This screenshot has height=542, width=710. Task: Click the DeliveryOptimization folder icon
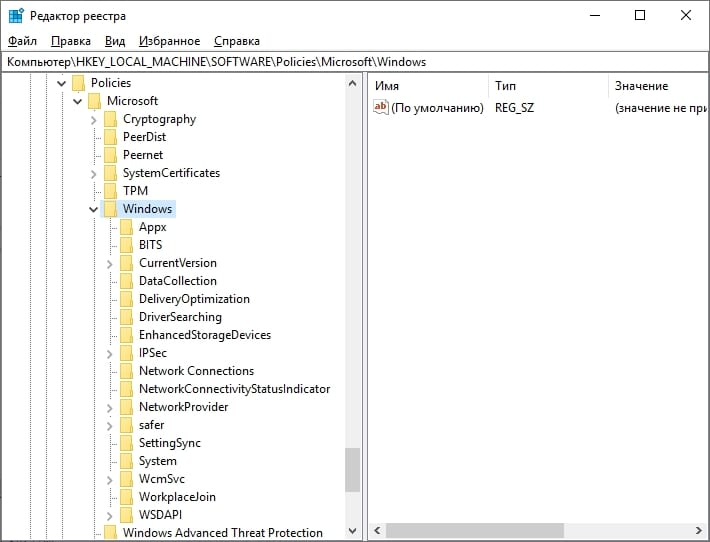126,299
